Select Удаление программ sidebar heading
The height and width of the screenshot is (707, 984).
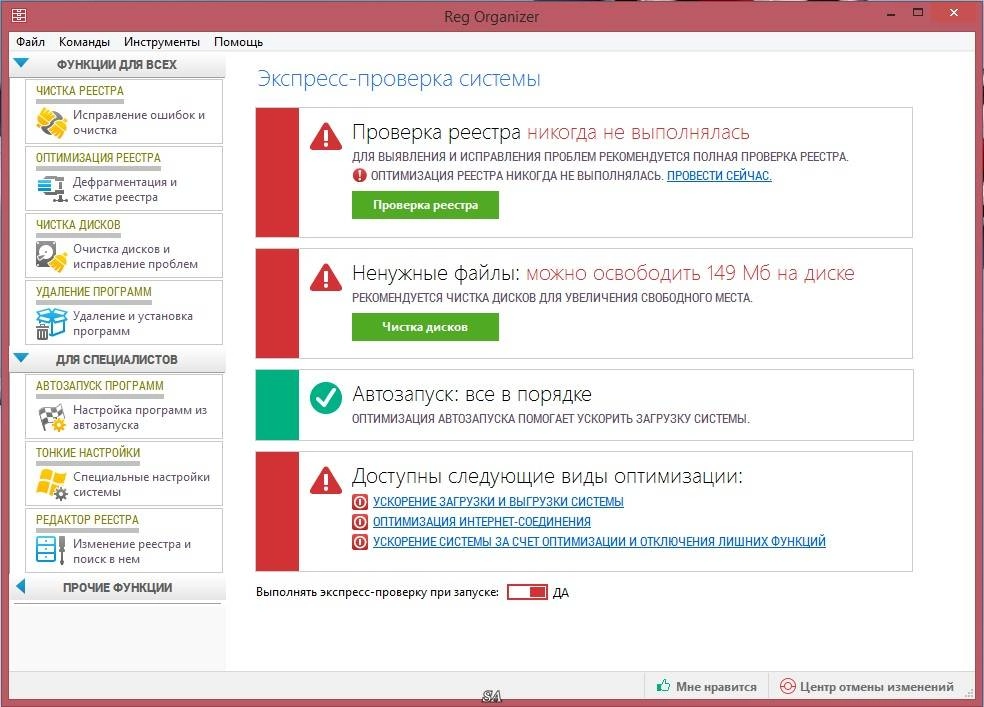(94, 292)
